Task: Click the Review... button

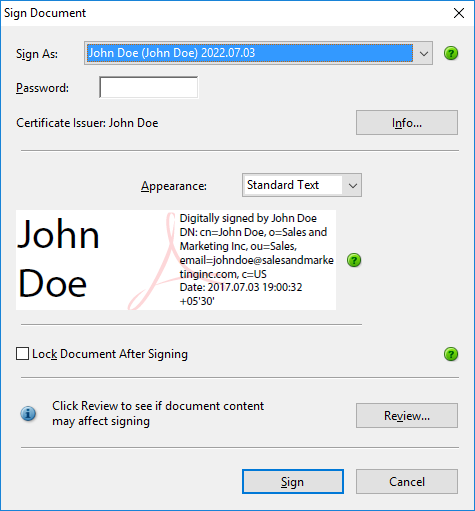Action: pyautogui.click(x=407, y=415)
